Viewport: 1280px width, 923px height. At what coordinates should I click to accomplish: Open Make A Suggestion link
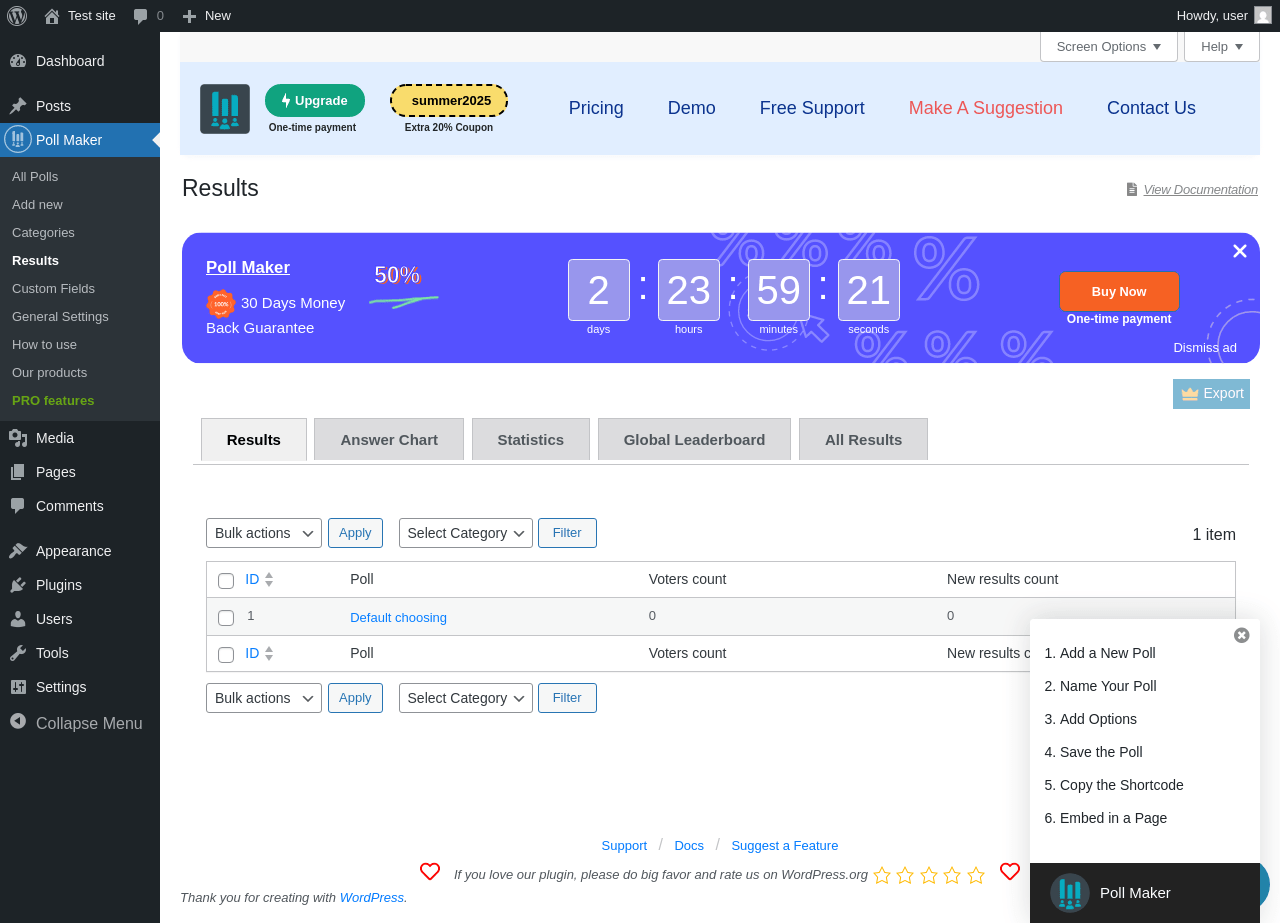point(986,108)
